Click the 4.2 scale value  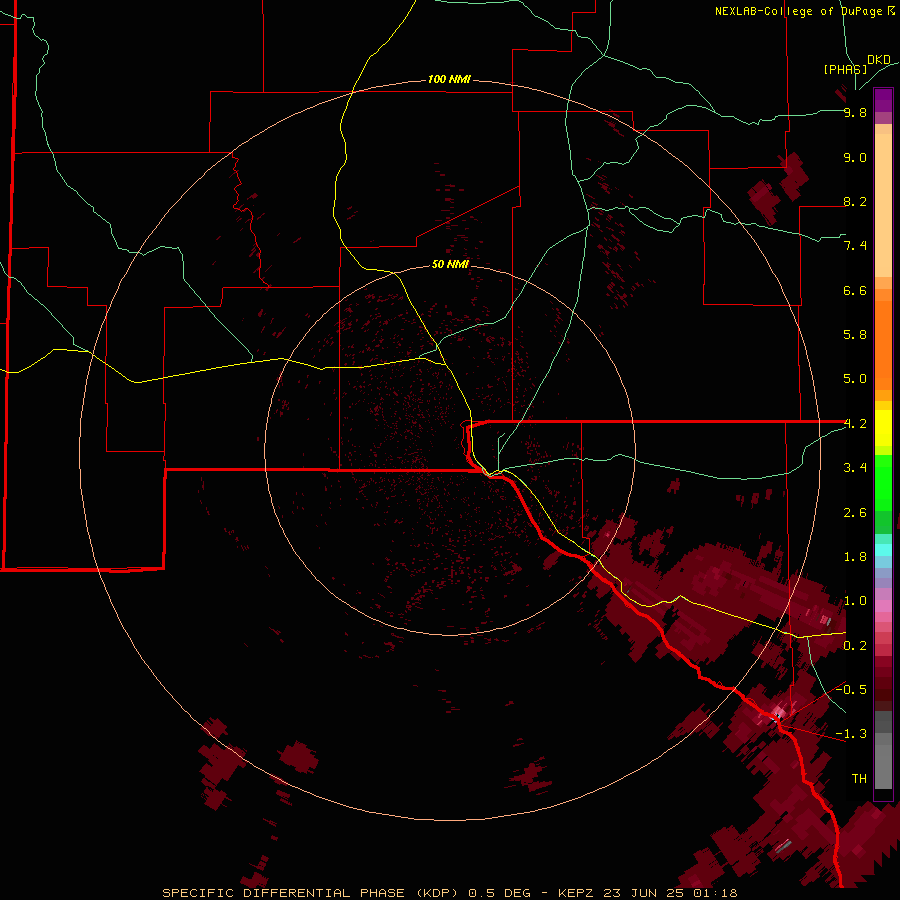tap(855, 424)
